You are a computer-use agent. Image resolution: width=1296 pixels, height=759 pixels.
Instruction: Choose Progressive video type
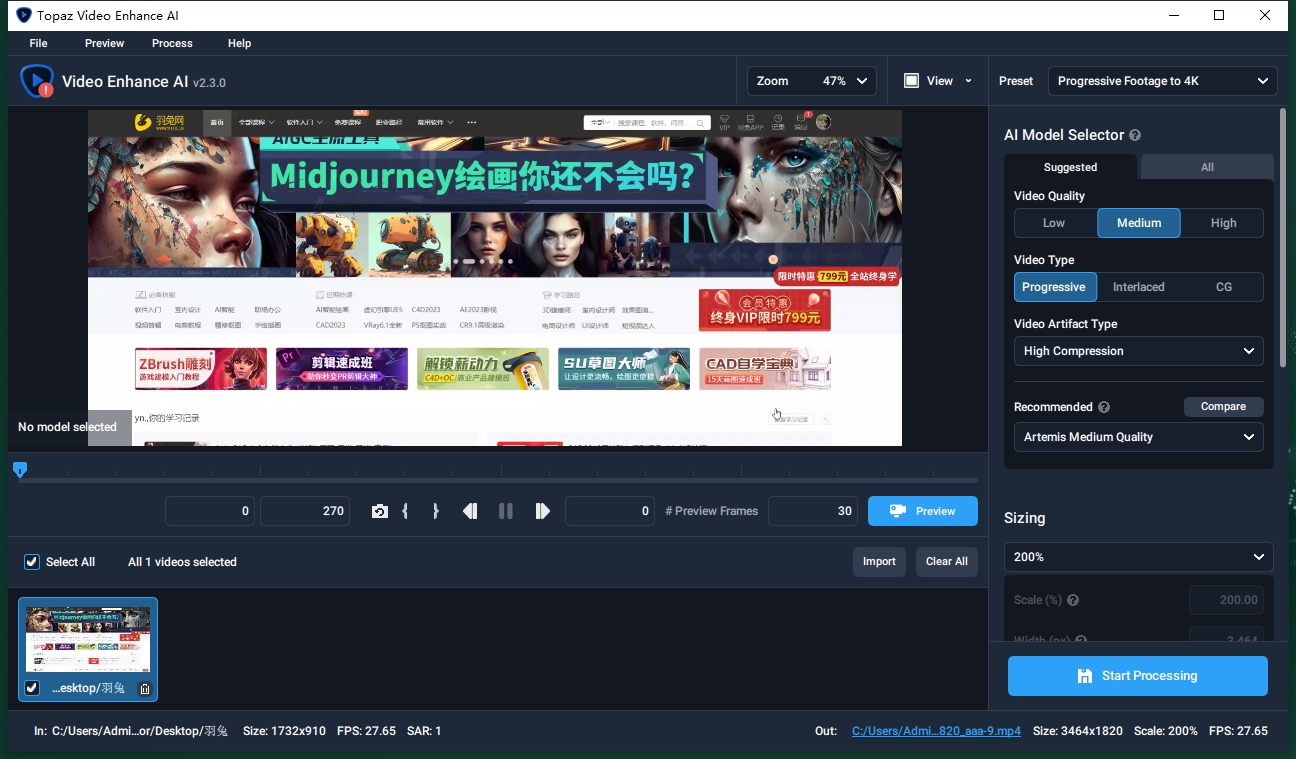click(1055, 287)
